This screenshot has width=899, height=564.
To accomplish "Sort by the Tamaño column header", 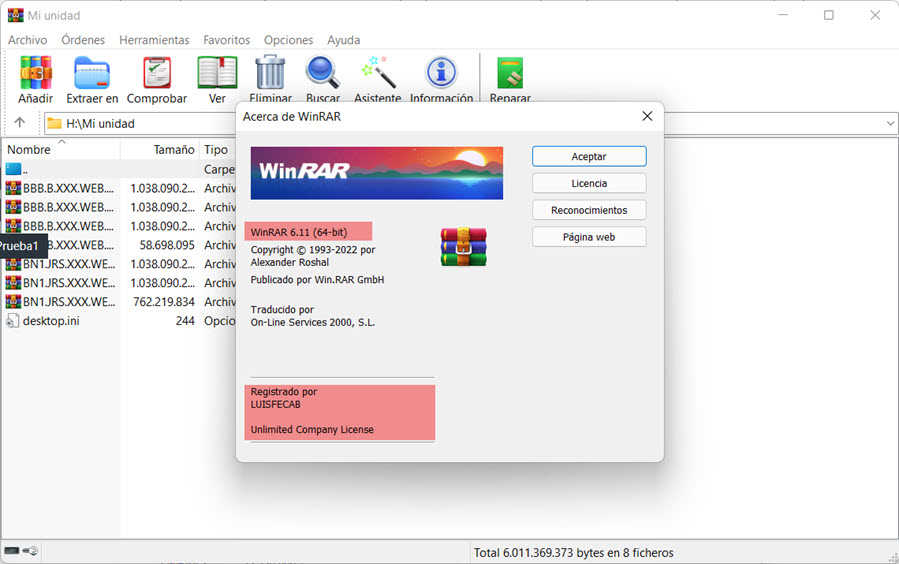I will click(x=160, y=150).
